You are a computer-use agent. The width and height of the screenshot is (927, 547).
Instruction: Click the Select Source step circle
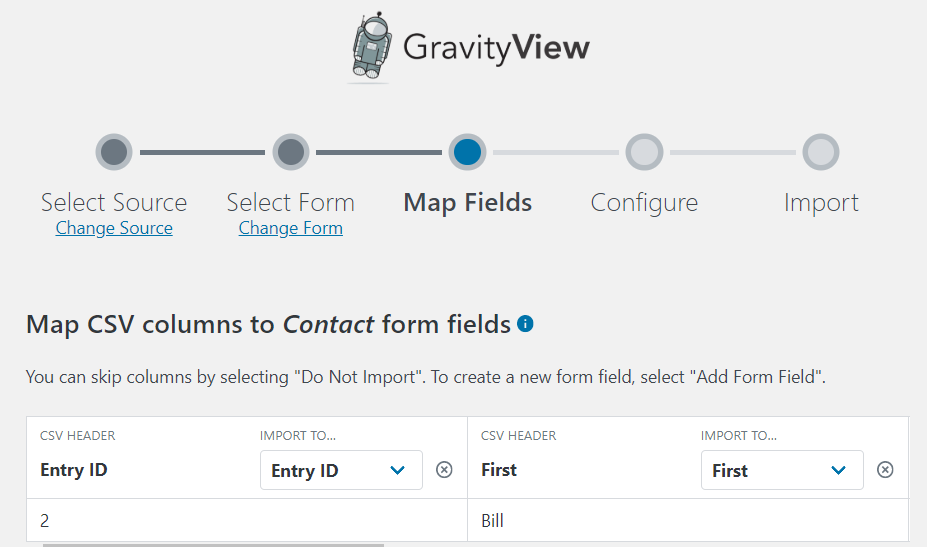point(114,152)
